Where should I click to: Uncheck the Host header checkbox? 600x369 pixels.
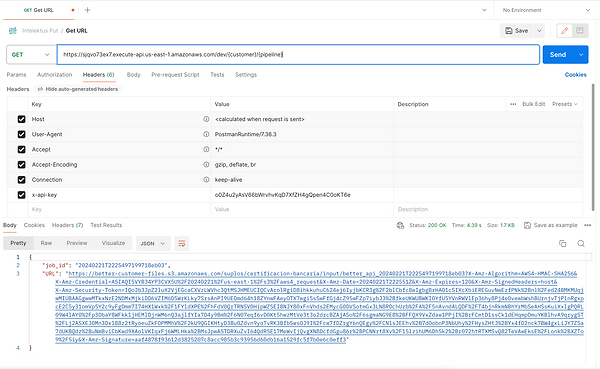pos(21,119)
